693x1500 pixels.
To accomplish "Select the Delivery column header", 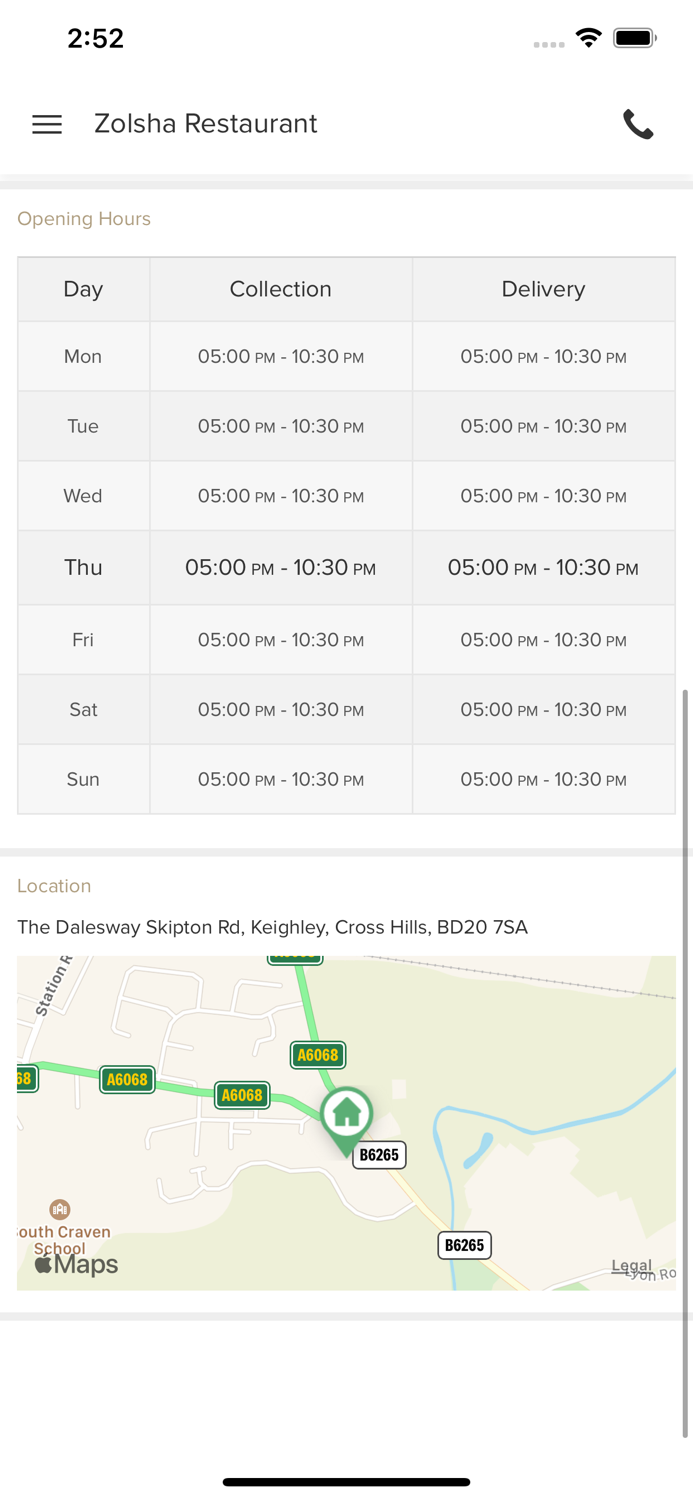I will click(543, 289).
